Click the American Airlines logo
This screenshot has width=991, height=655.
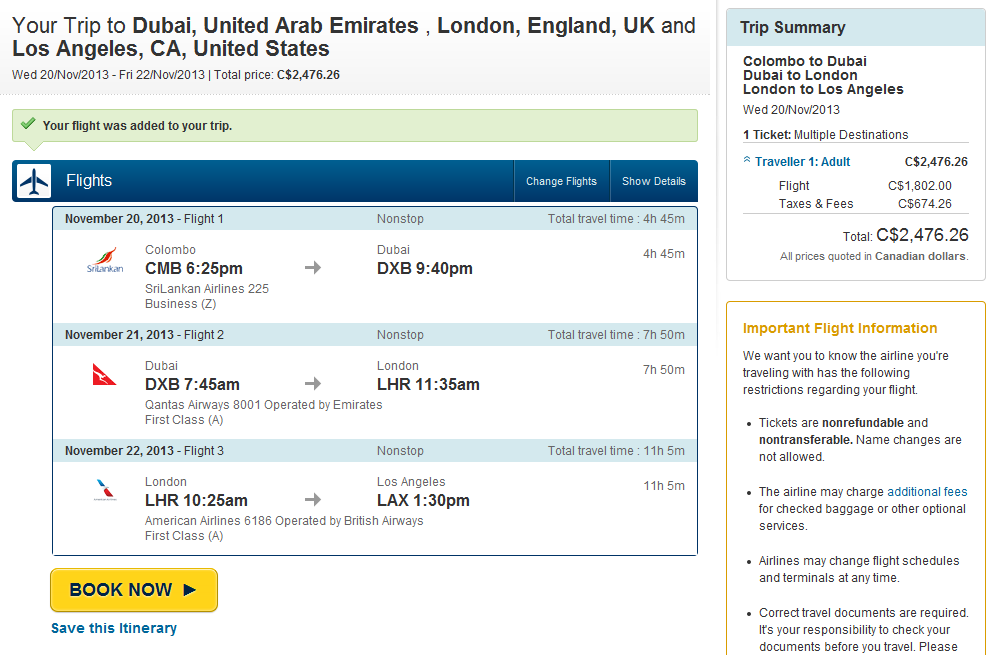104,490
